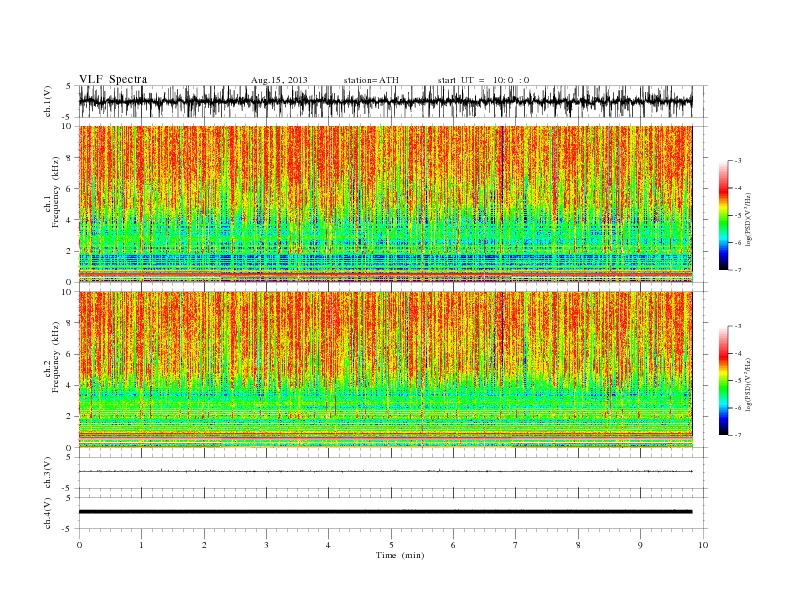Click the "-4" tick on the ch.2 color bar
Screen dimensions: 792x612
pyautogui.click(x=737, y=353)
